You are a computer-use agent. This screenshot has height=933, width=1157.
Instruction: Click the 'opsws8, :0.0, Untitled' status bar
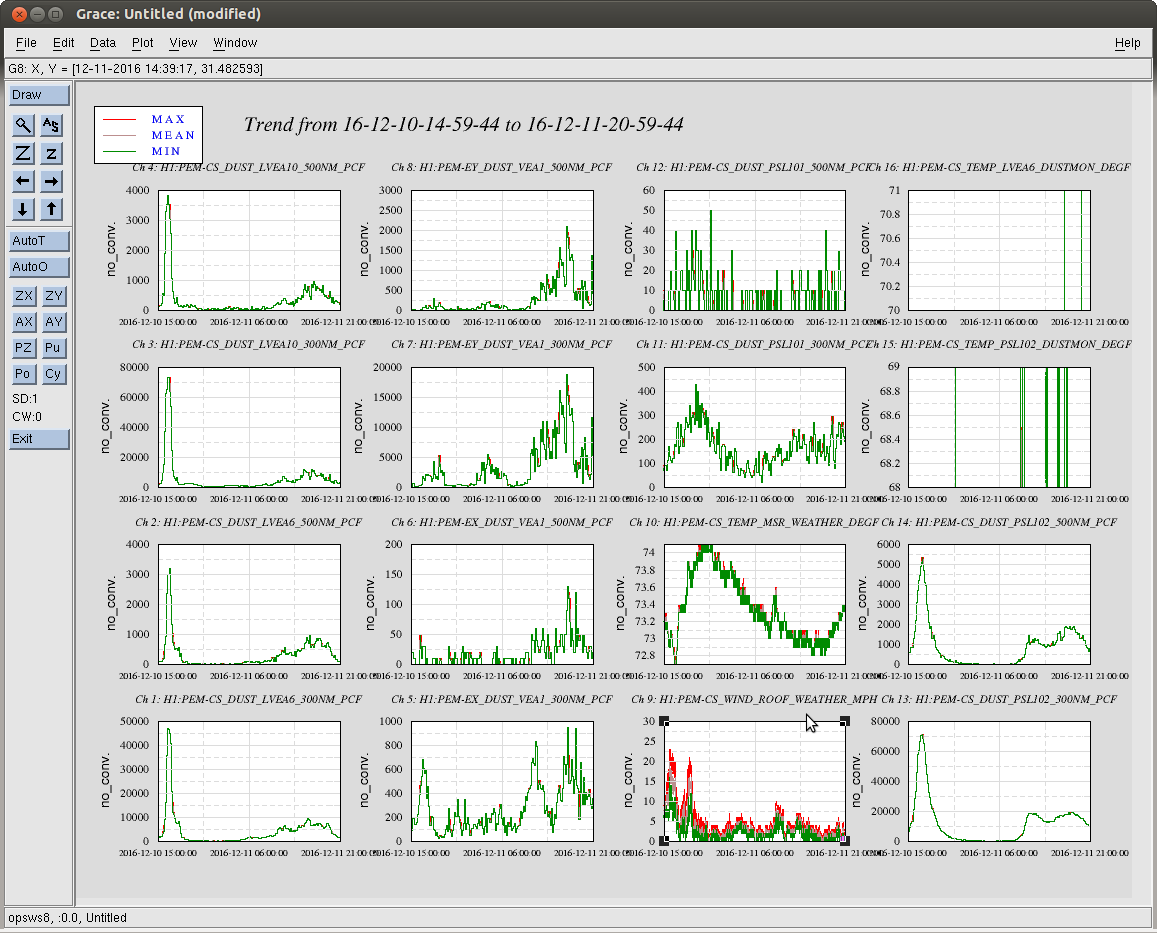[578, 917]
